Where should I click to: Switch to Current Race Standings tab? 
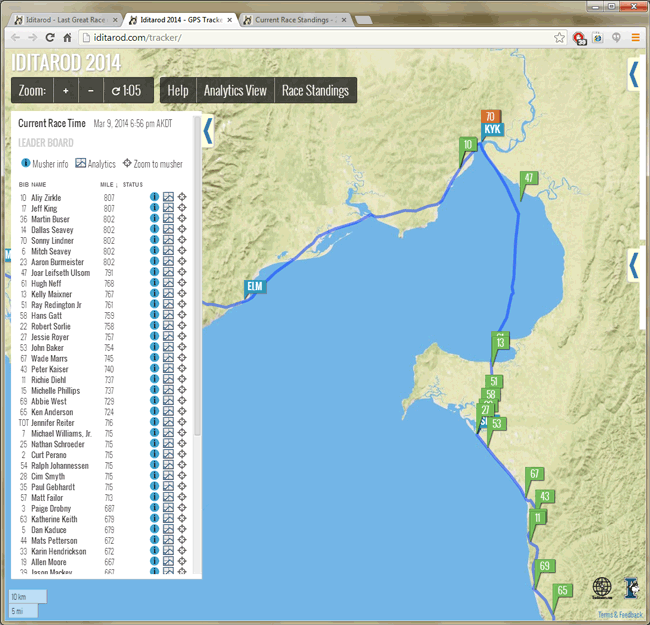pos(296,20)
